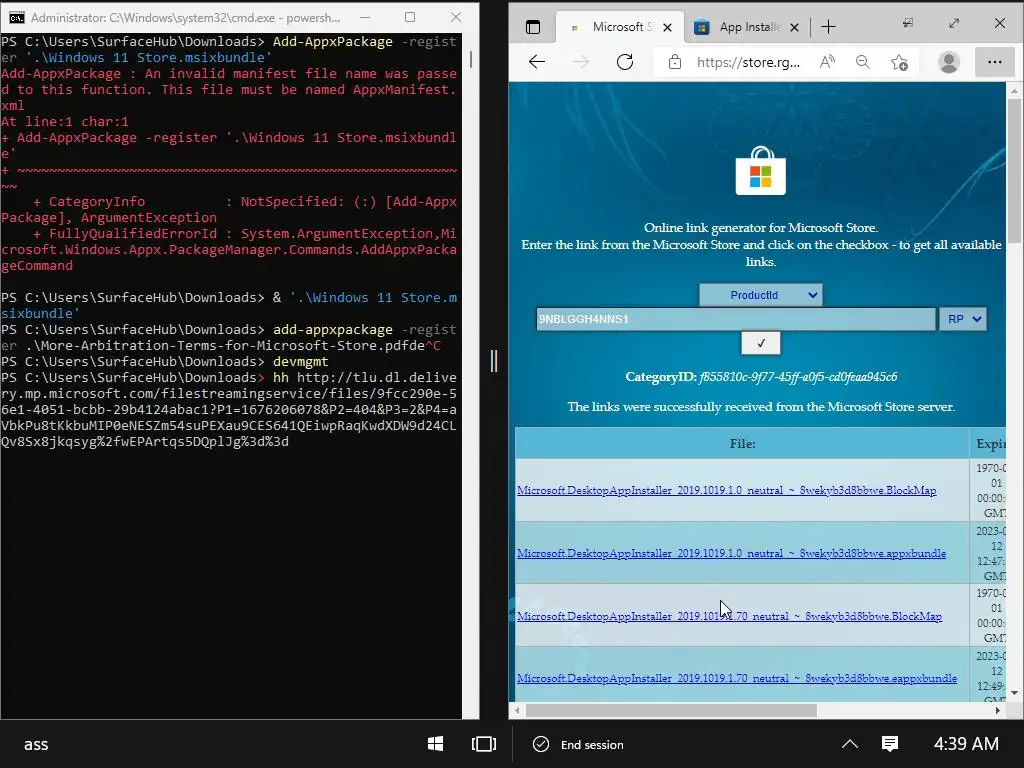1024x768 pixels.
Task: Open DesktopAppInstaller 2019.1019.1.0 appxbundle link
Action: (731, 553)
